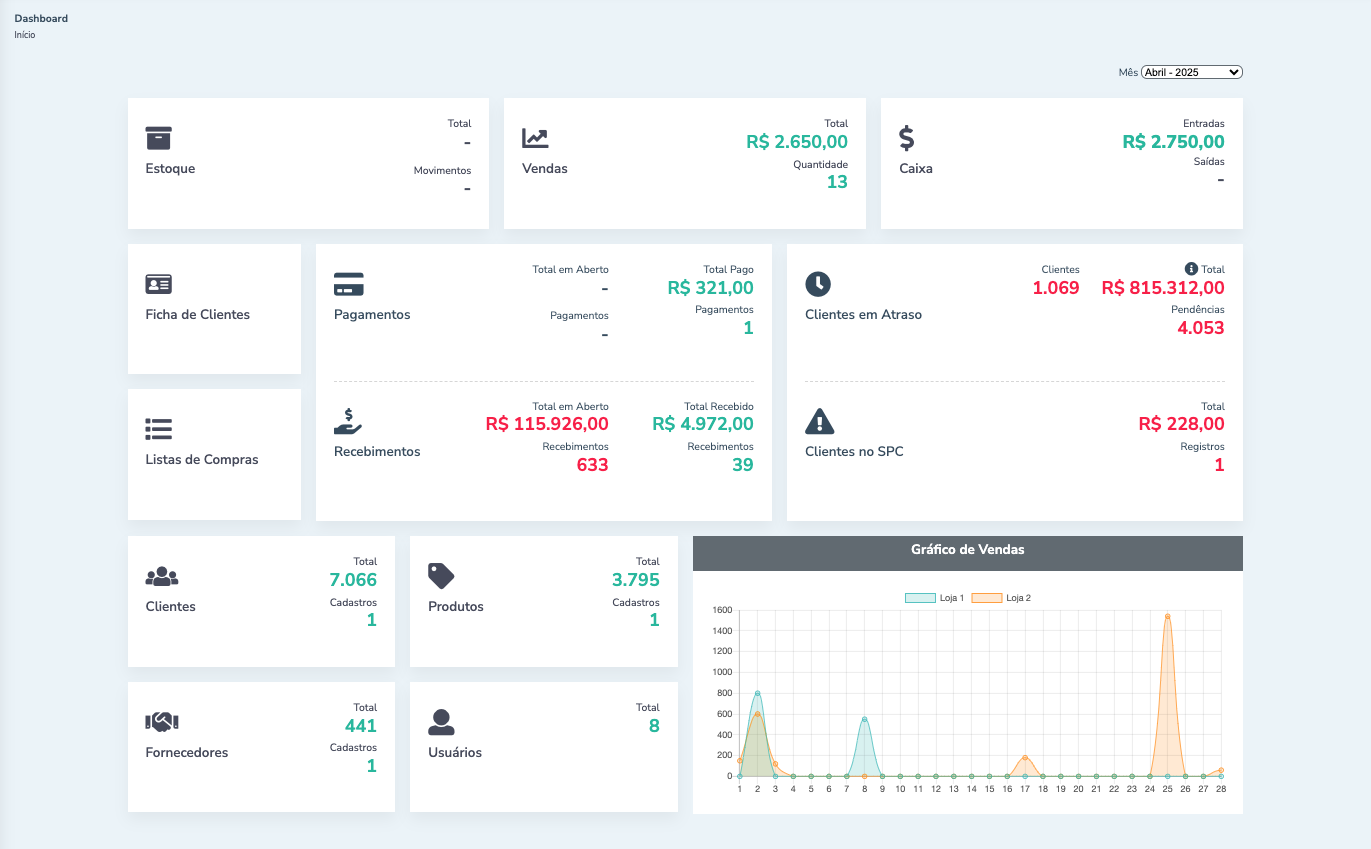Open Ficha de Clientes card icon
Viewport: 1371px width, 849px height.
point(159,284)
